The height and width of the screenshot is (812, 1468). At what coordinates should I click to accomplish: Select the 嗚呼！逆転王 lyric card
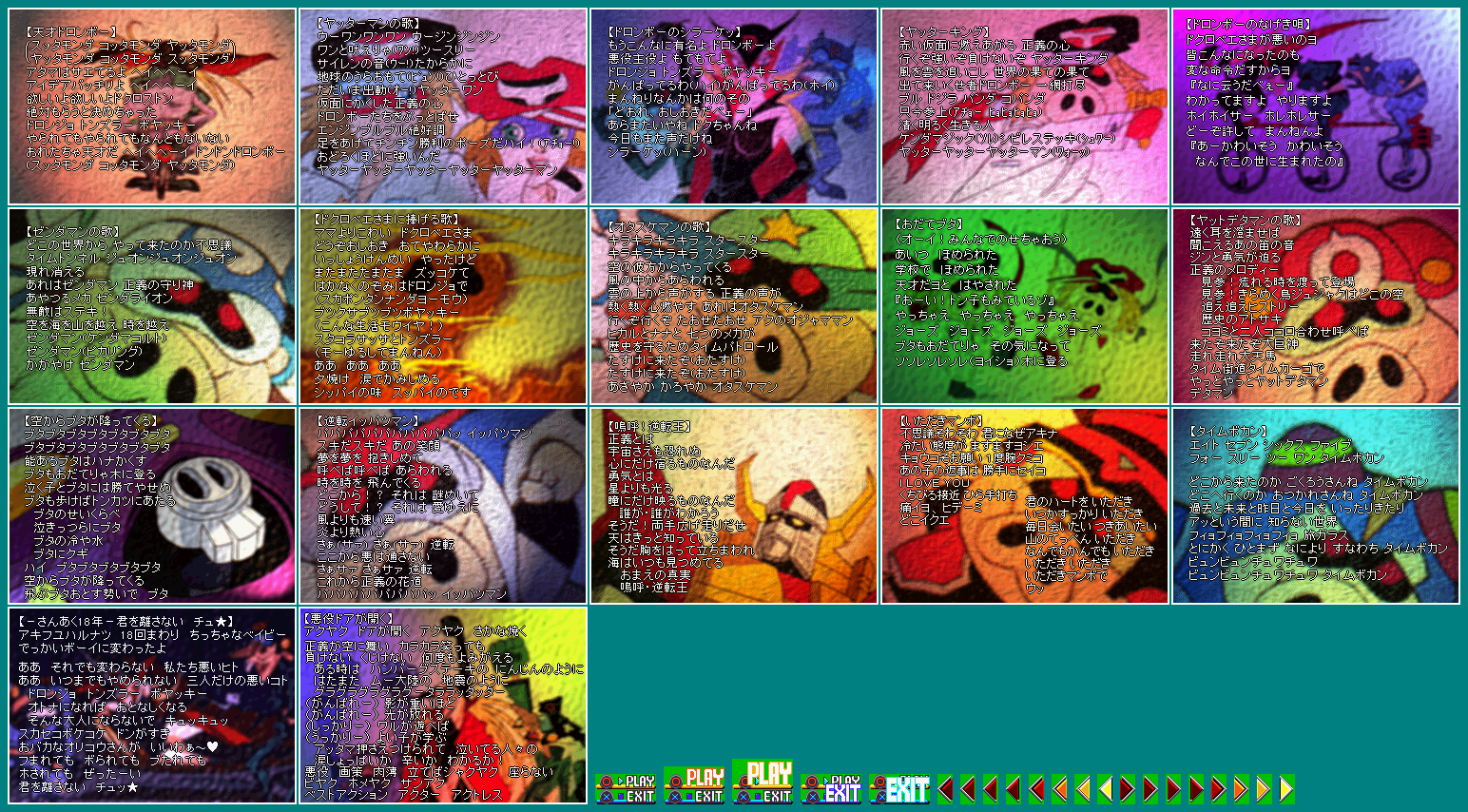pyautogui.click(x=734, y=506)
